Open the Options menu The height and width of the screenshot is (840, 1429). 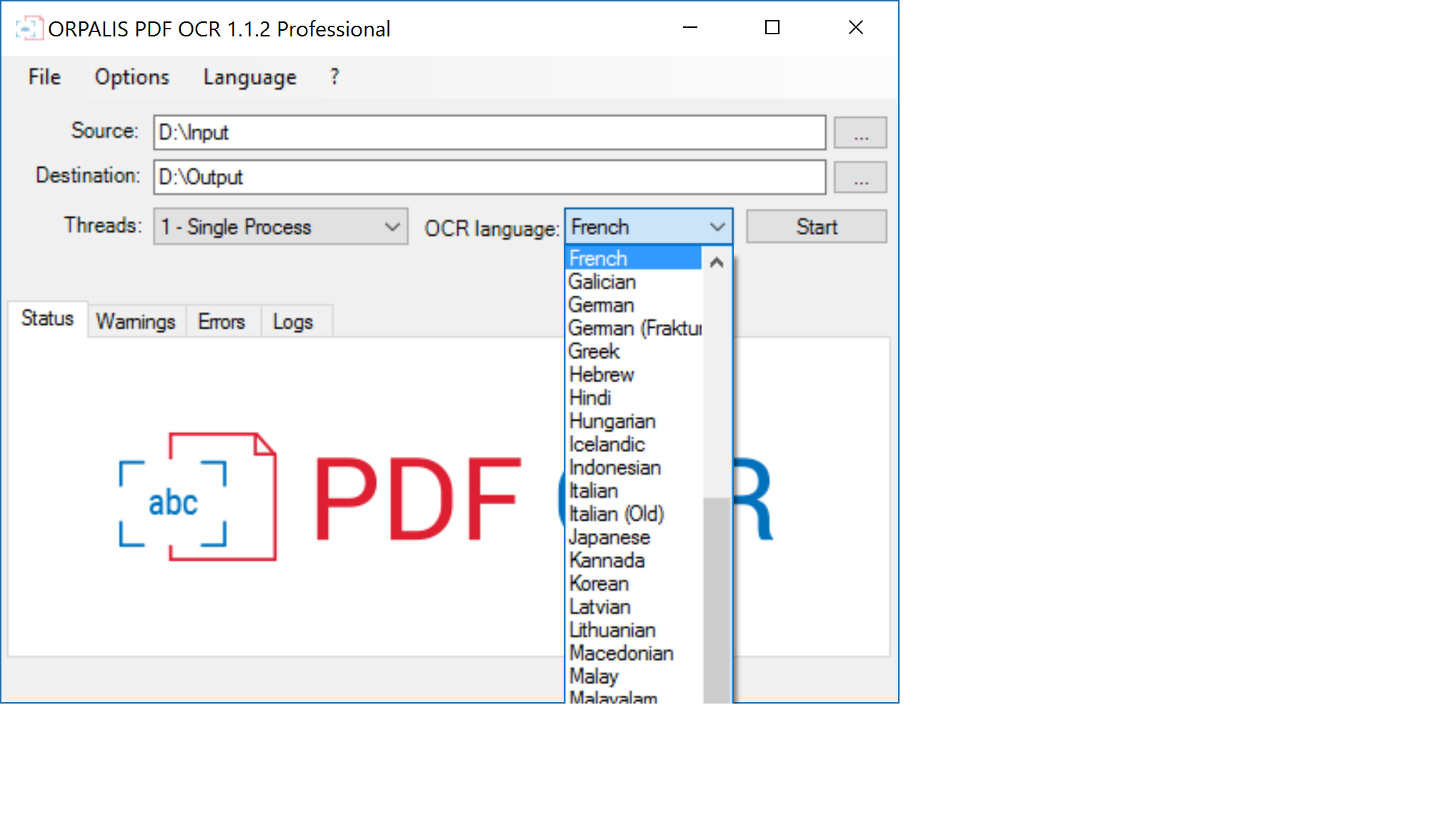131,76
